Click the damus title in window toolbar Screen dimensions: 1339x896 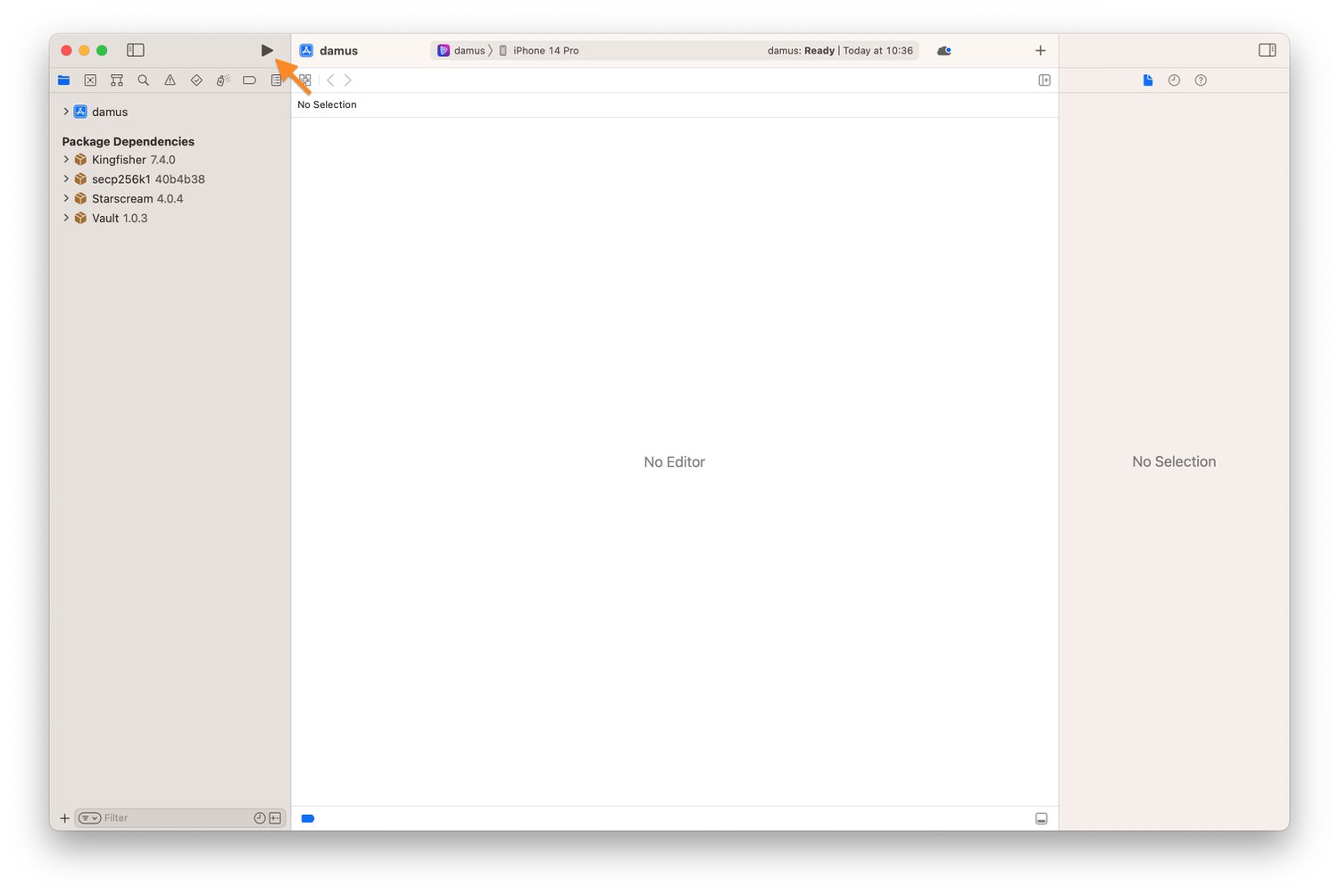pyautogui.click(x=338, y=51)
